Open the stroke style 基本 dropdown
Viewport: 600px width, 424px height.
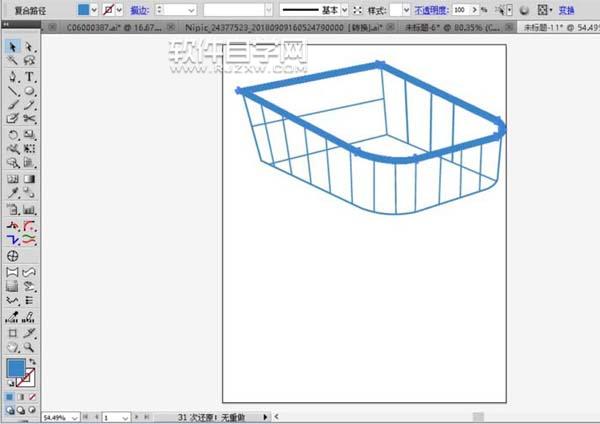[x=343, y=8]
